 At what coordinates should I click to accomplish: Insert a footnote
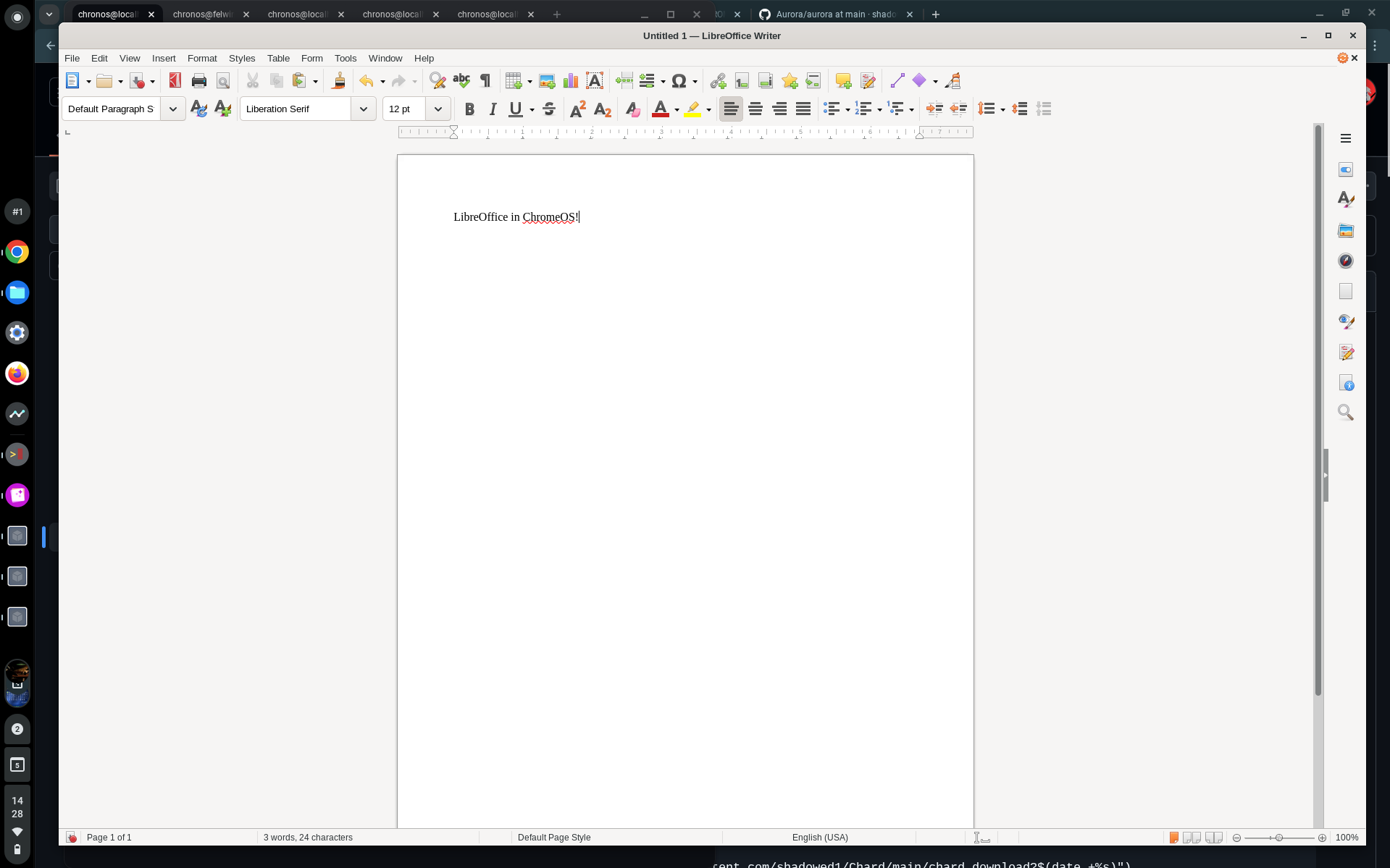coord(742,81)
